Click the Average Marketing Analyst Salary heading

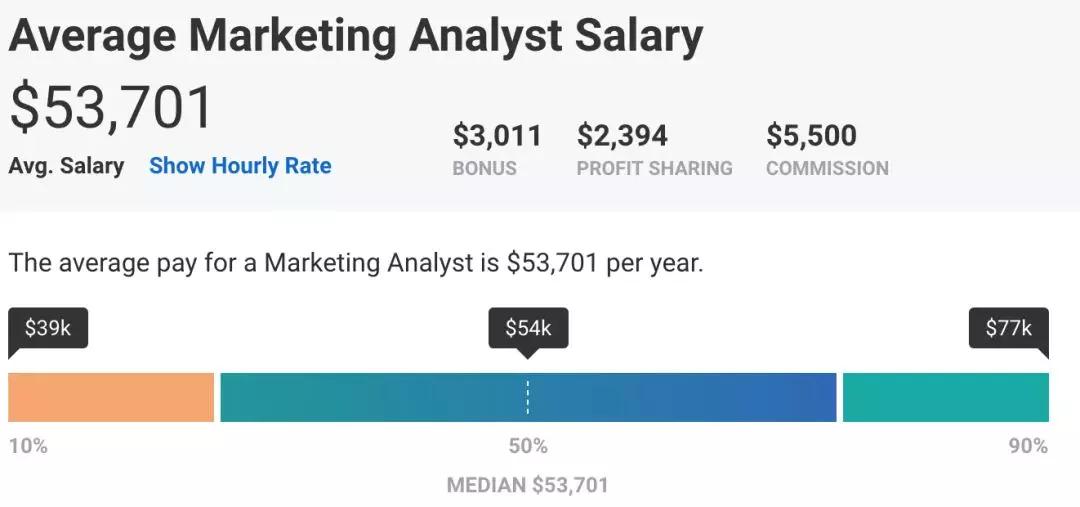[x=355, y=37]
